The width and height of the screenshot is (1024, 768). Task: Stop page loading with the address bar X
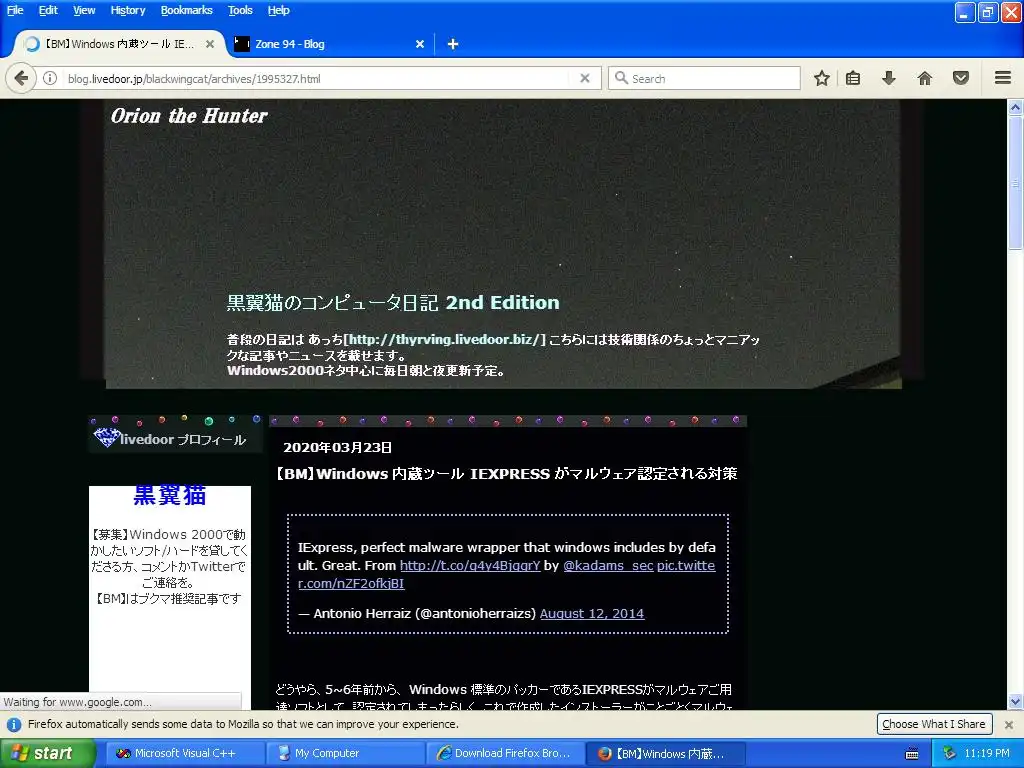[585, 78]
